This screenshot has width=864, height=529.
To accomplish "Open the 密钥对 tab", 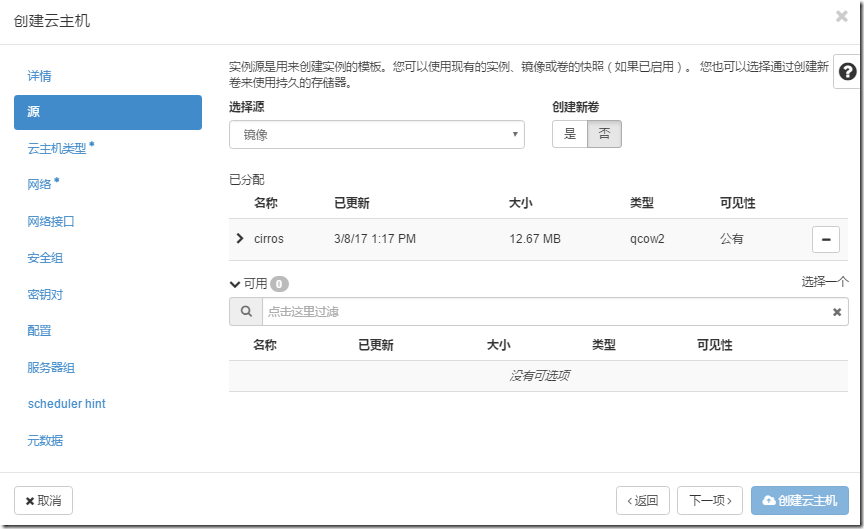I will tap(45, 294).
